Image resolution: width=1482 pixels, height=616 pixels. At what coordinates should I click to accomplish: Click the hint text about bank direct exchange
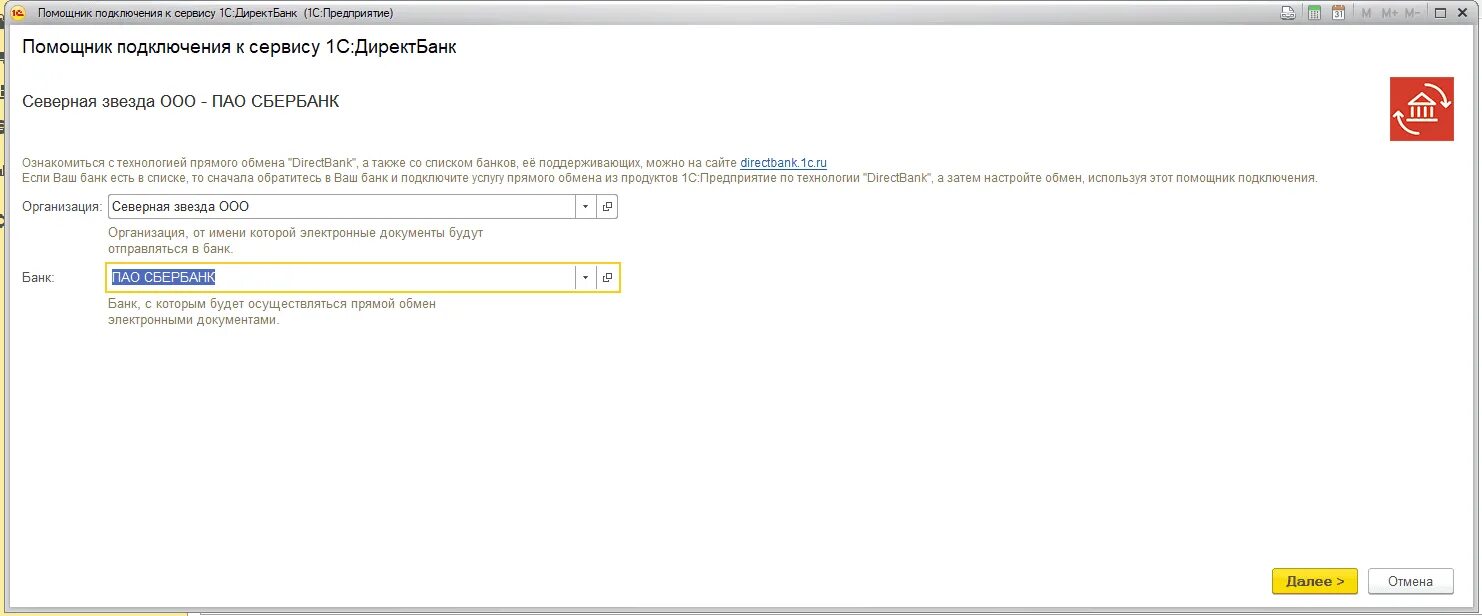click(272, 312)
